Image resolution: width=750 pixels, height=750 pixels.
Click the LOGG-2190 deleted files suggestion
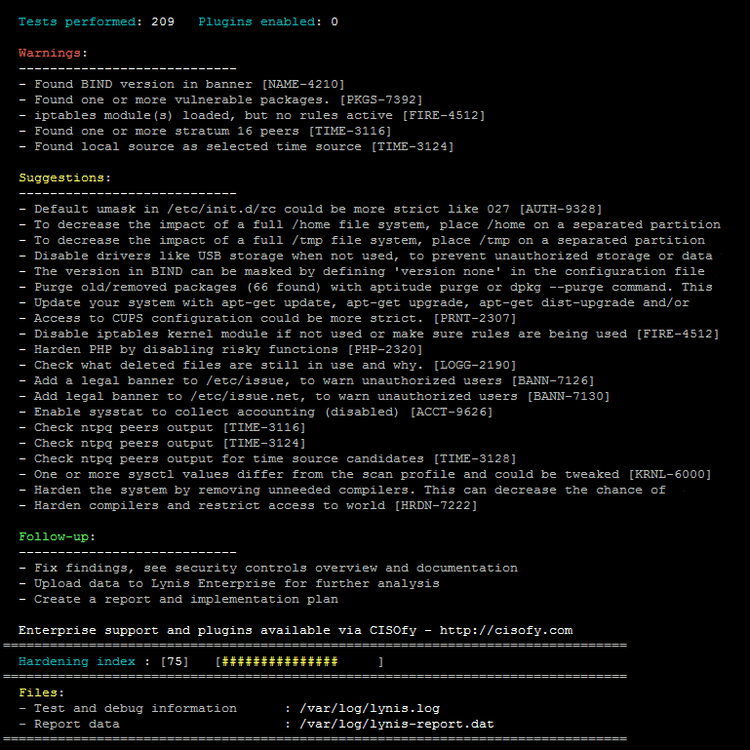(x=267, y=365)
